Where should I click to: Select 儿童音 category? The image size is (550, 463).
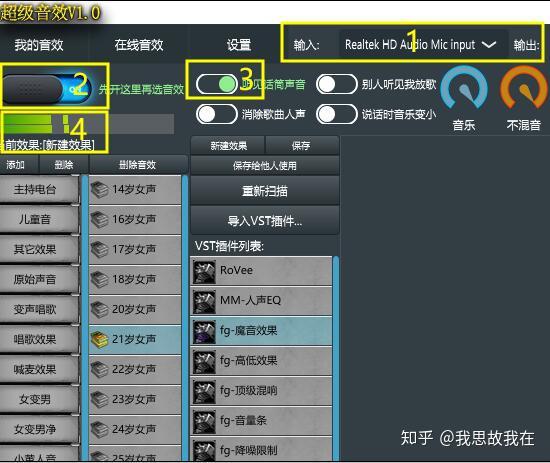(39, 220)
